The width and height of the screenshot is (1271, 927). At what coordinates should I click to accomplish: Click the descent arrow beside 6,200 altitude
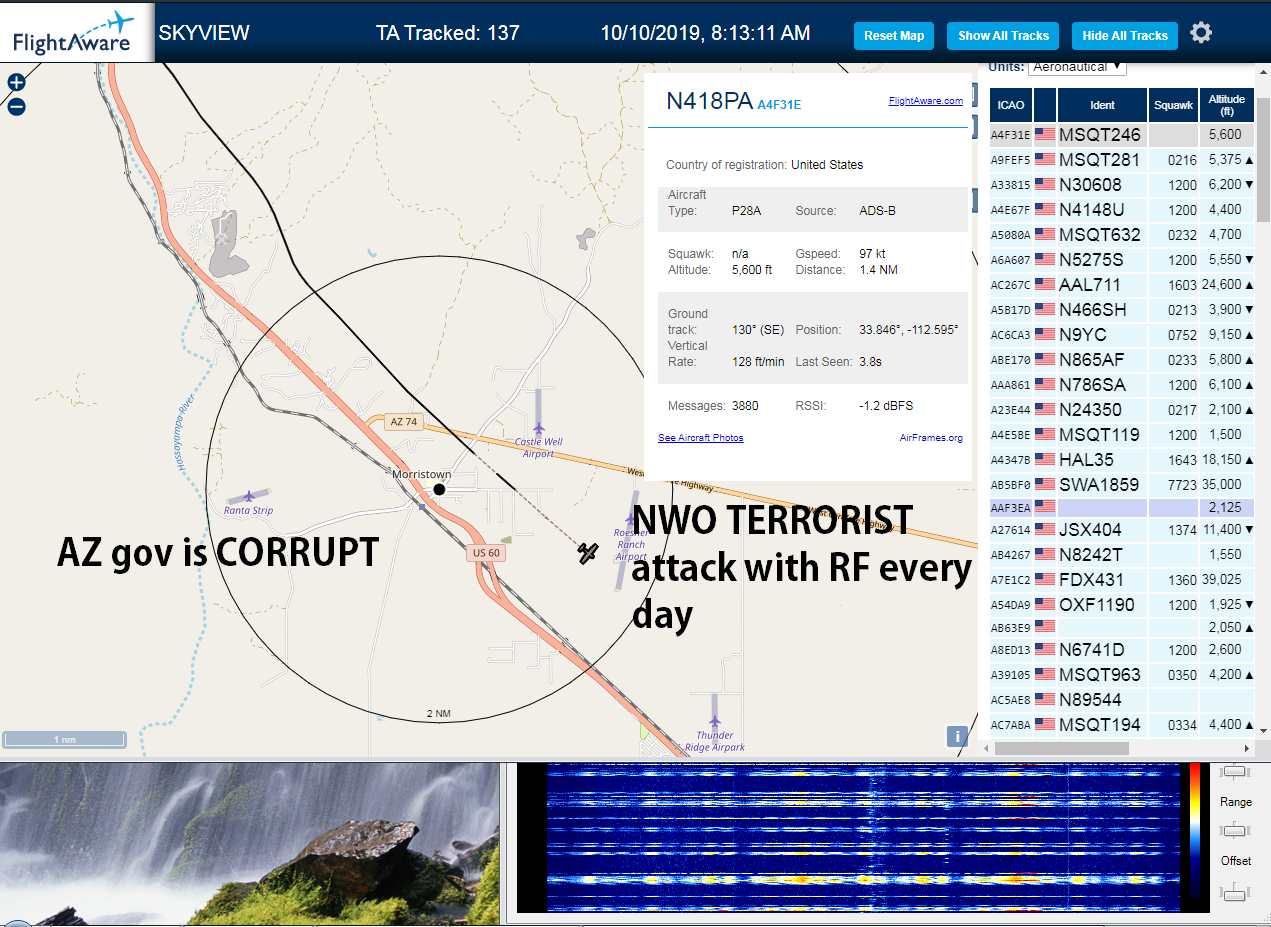click(1249, 185)
